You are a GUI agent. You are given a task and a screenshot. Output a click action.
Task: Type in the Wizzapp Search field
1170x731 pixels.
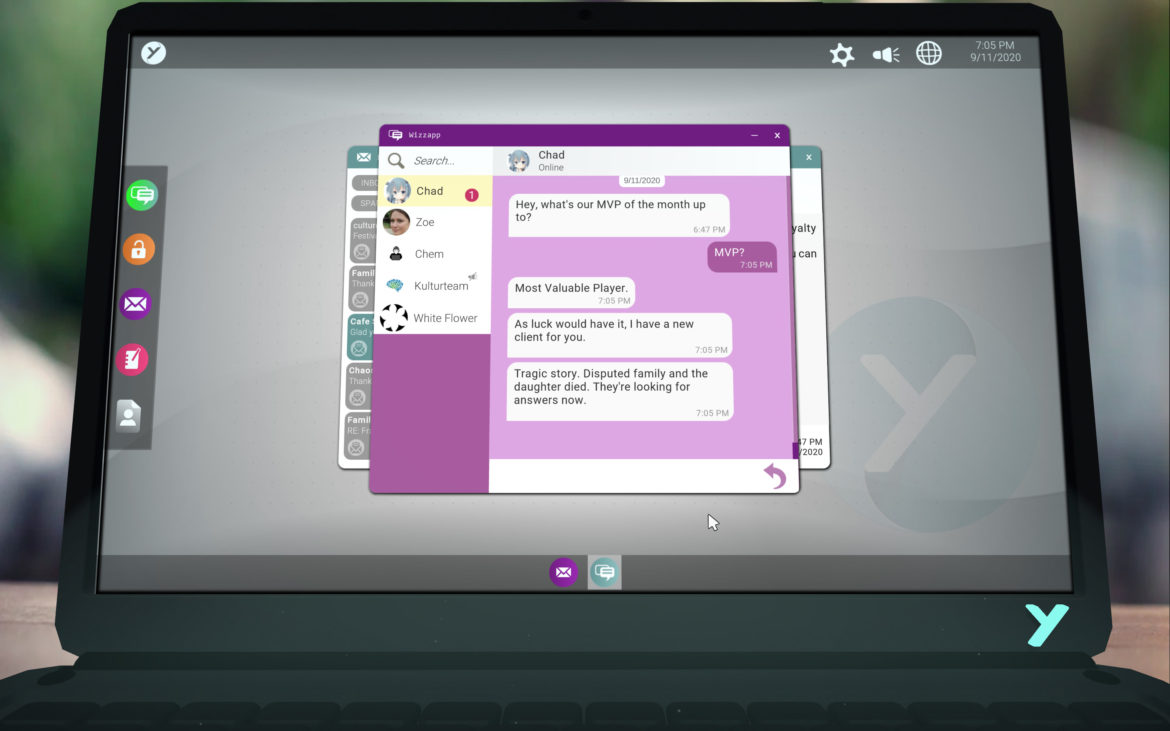point(445,161)
